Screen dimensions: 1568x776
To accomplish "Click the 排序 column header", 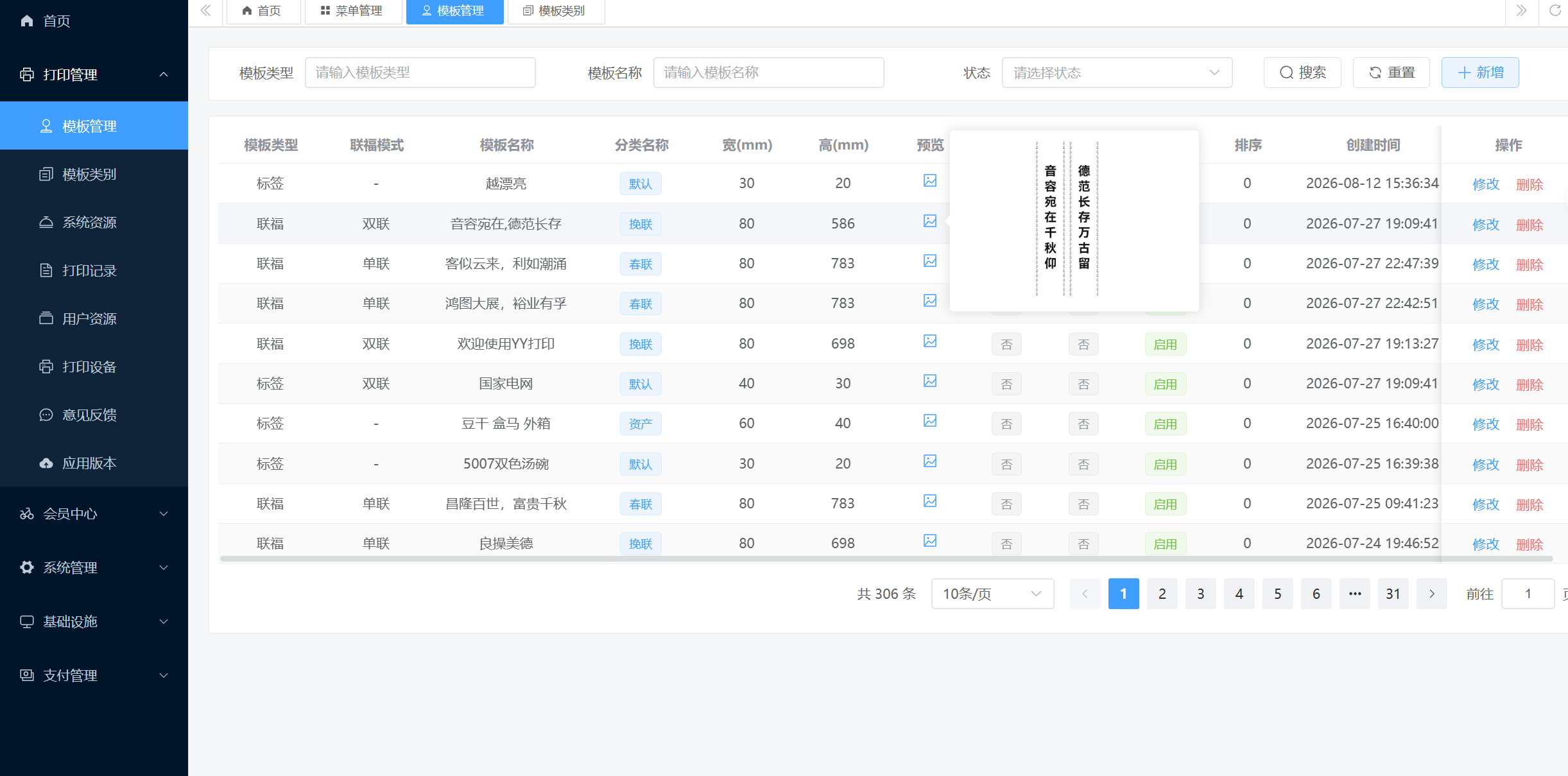I will pos(1248,145).
